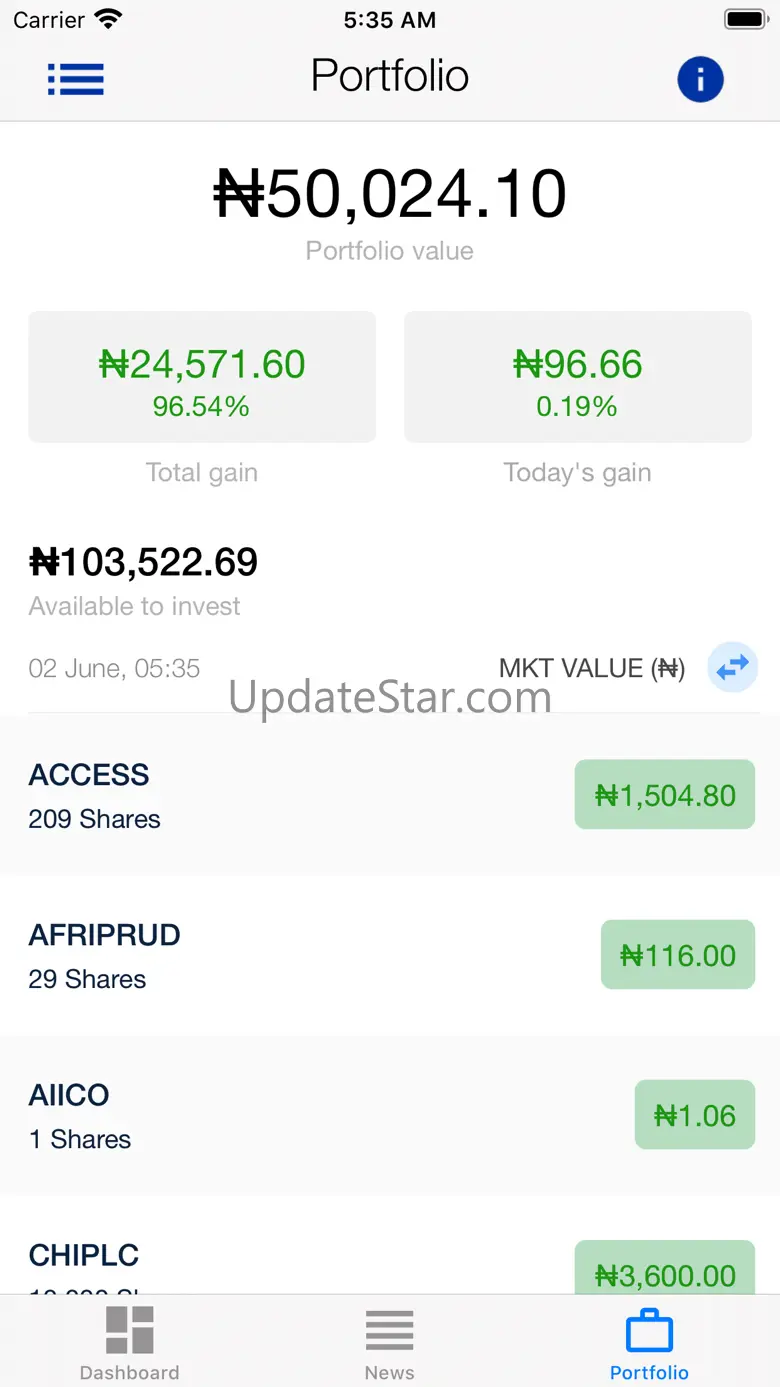The height and width of the screenshot is (1387, 780).
Task: Open the Dashboard tab
Action: 130,1343
